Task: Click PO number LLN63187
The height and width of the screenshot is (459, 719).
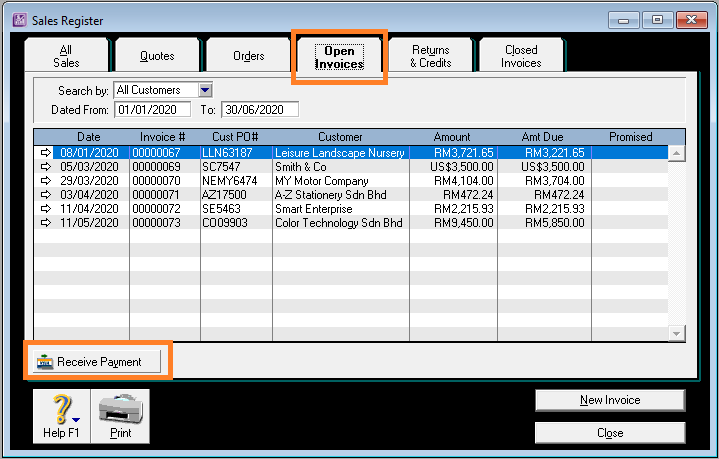Action: [x=227, y=153]
